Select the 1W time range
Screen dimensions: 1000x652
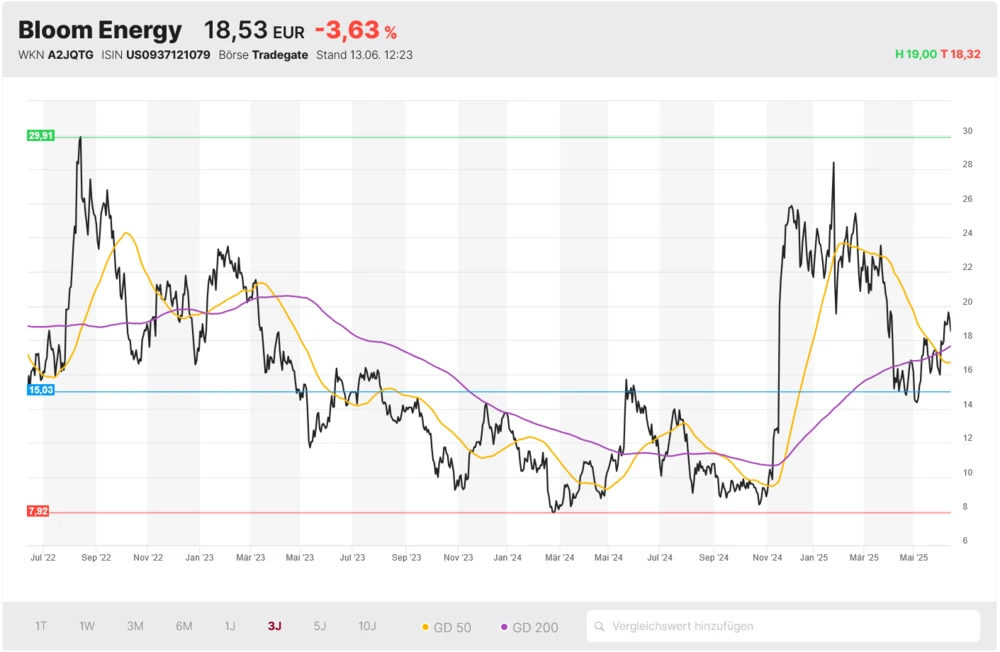pyautogui.click(x=87, y=626)
